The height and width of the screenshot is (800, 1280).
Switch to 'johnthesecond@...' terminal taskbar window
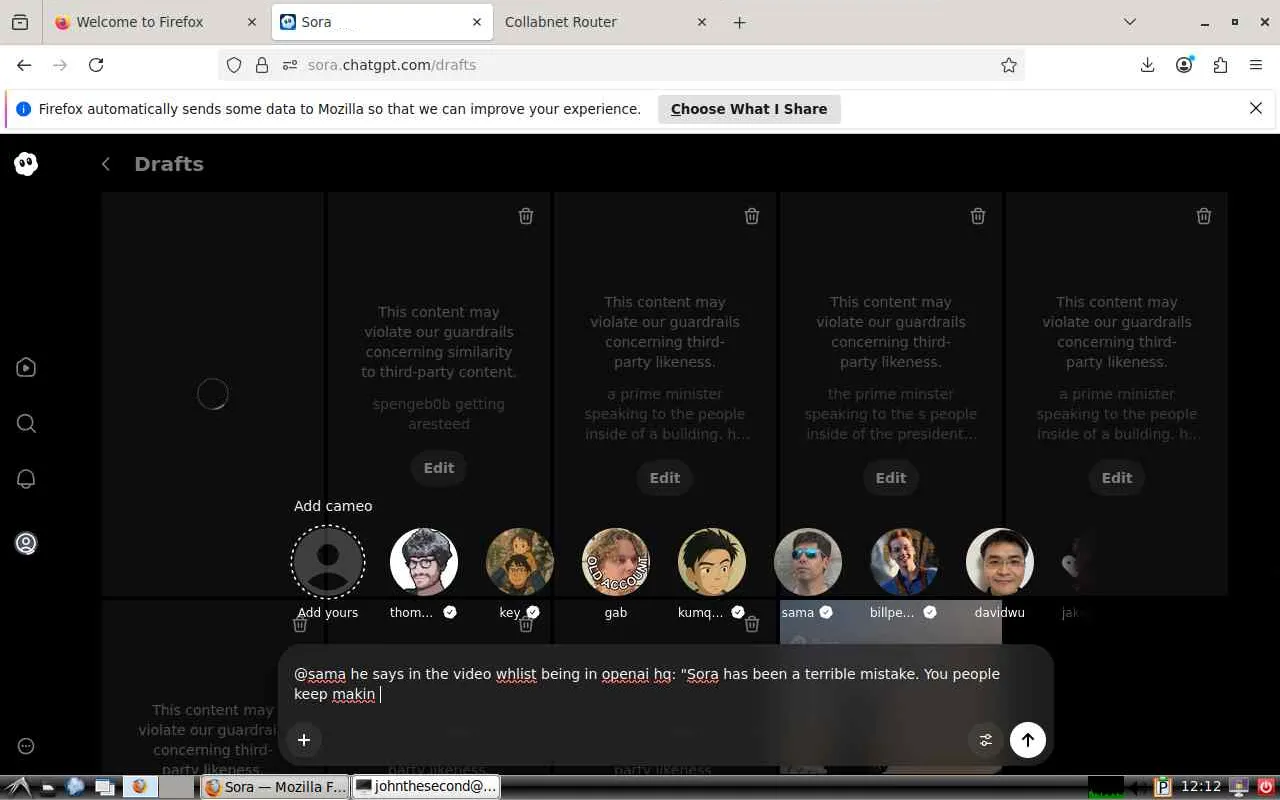click(x=426, y=787)
